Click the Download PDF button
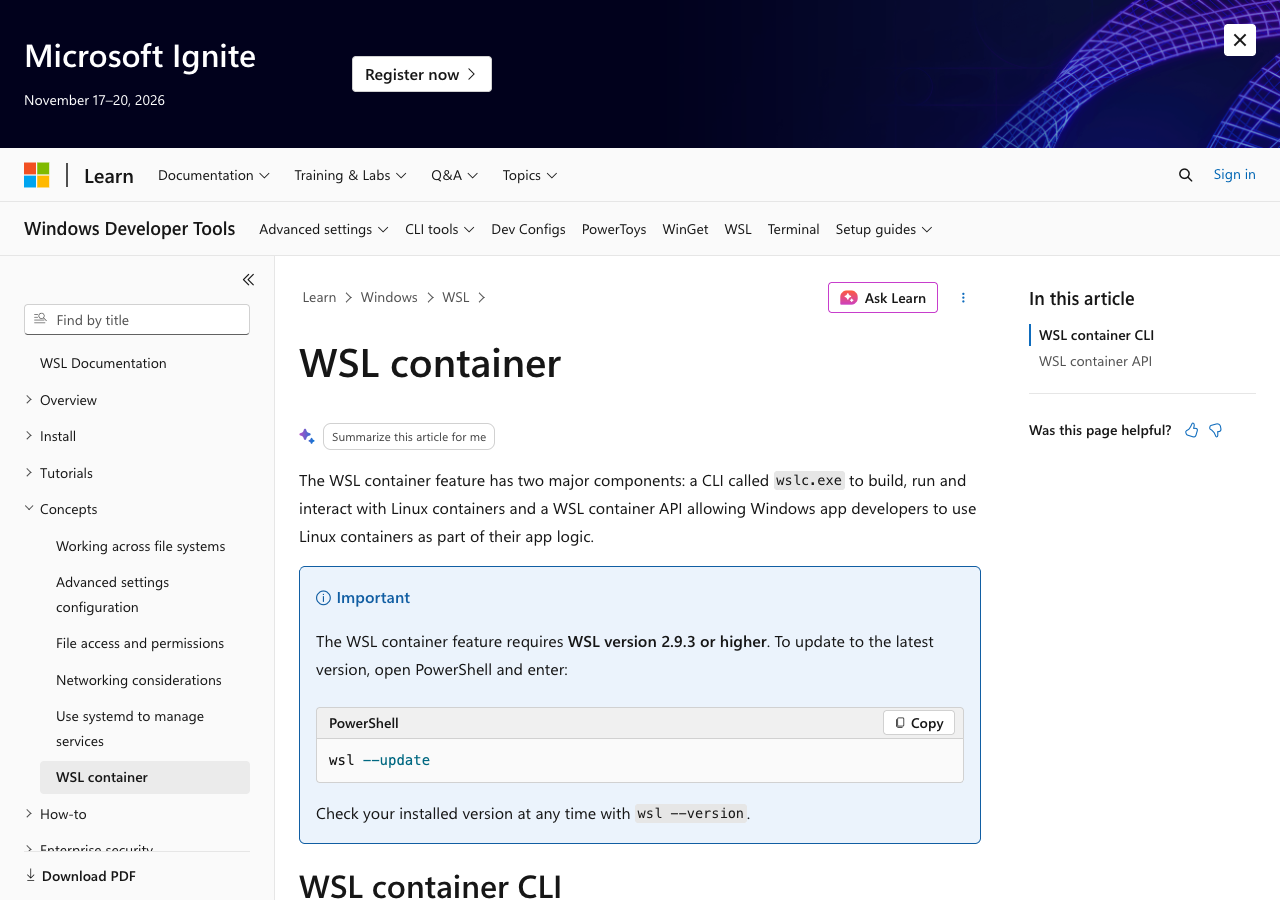Screen dimensions: 1280x900 coord(81,876)
